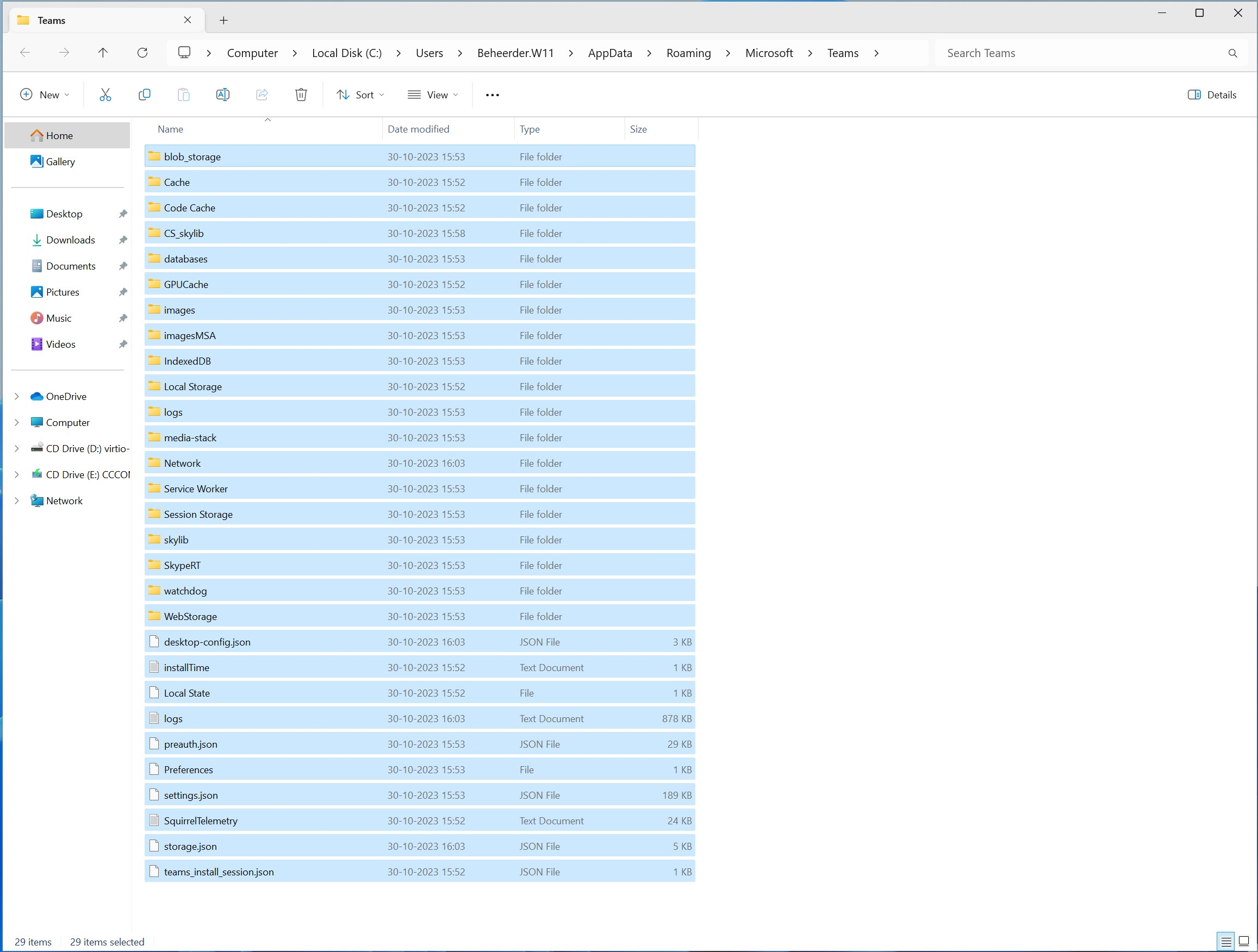Unpin Desktop from quick access

point(123,214)
